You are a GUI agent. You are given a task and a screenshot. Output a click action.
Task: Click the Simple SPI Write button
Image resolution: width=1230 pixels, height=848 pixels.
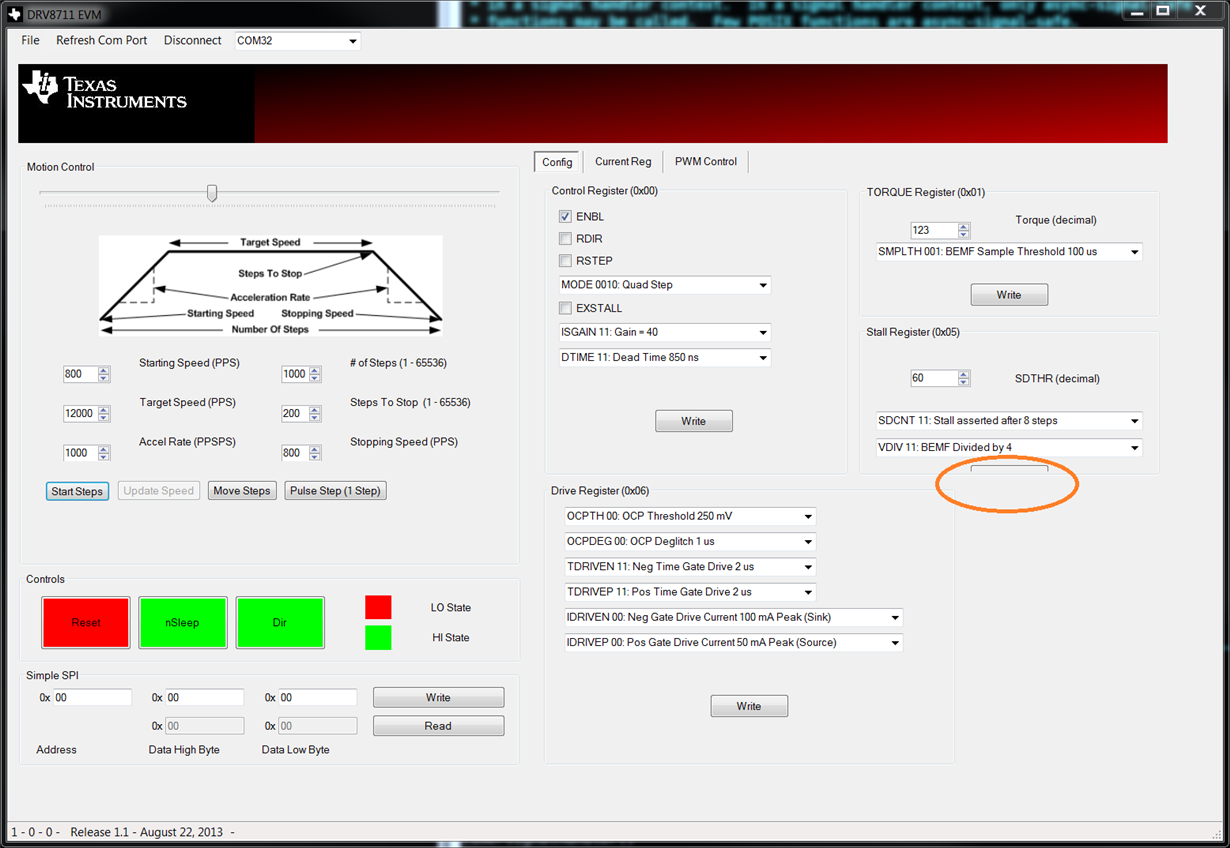438,698
